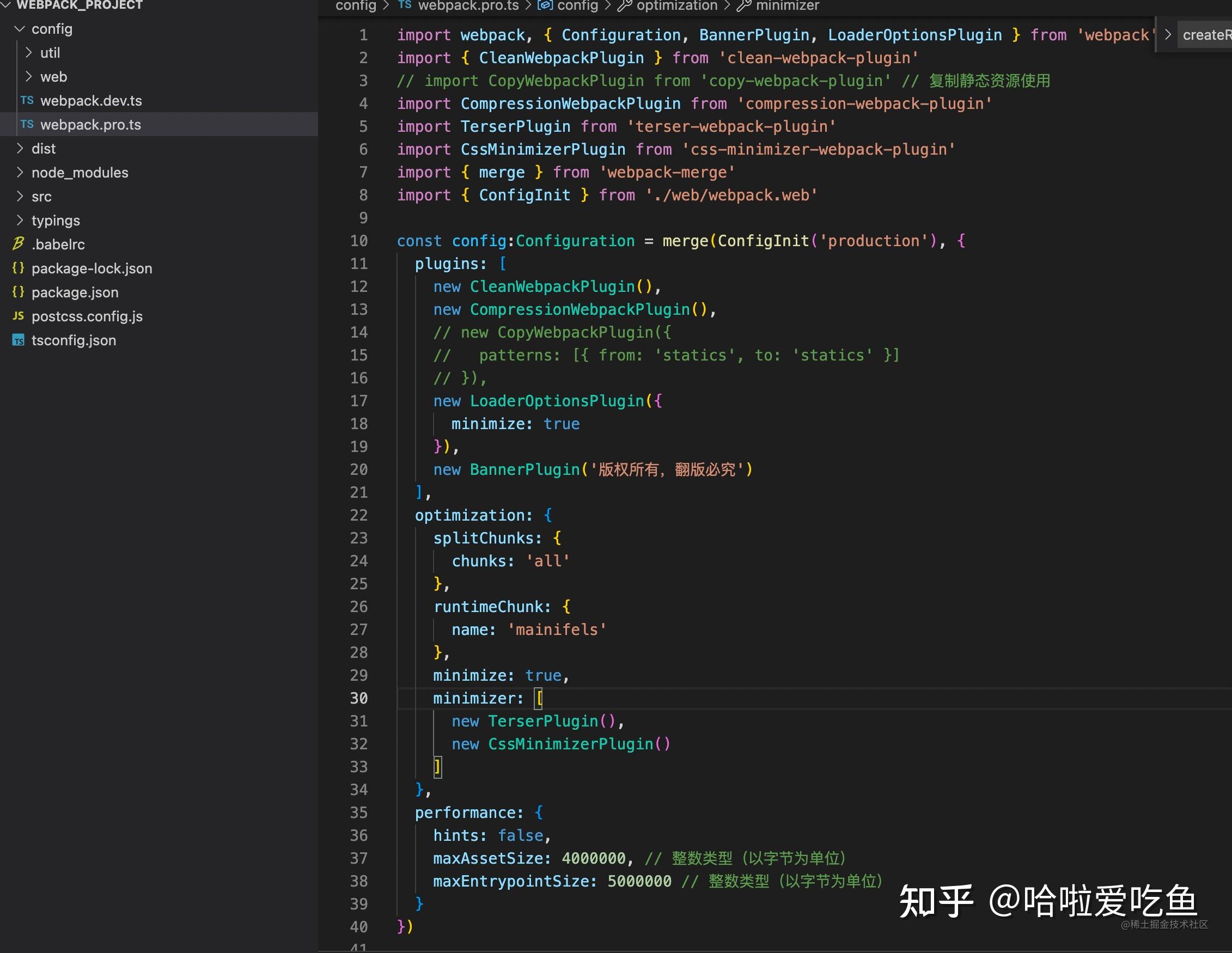Select webpack.pro.ts in the explorer
The image size is (1232, 953).
pyautogui.click(x=92, y=125)
